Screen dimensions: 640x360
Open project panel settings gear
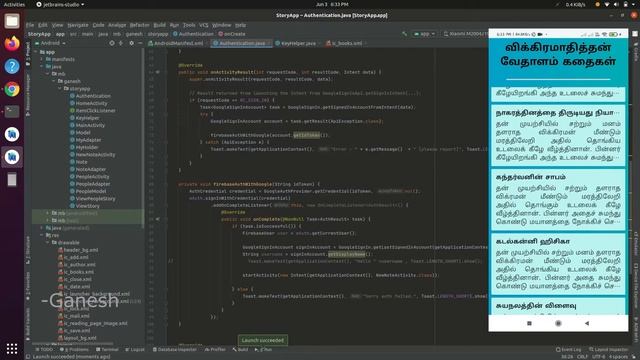[131, 43]
